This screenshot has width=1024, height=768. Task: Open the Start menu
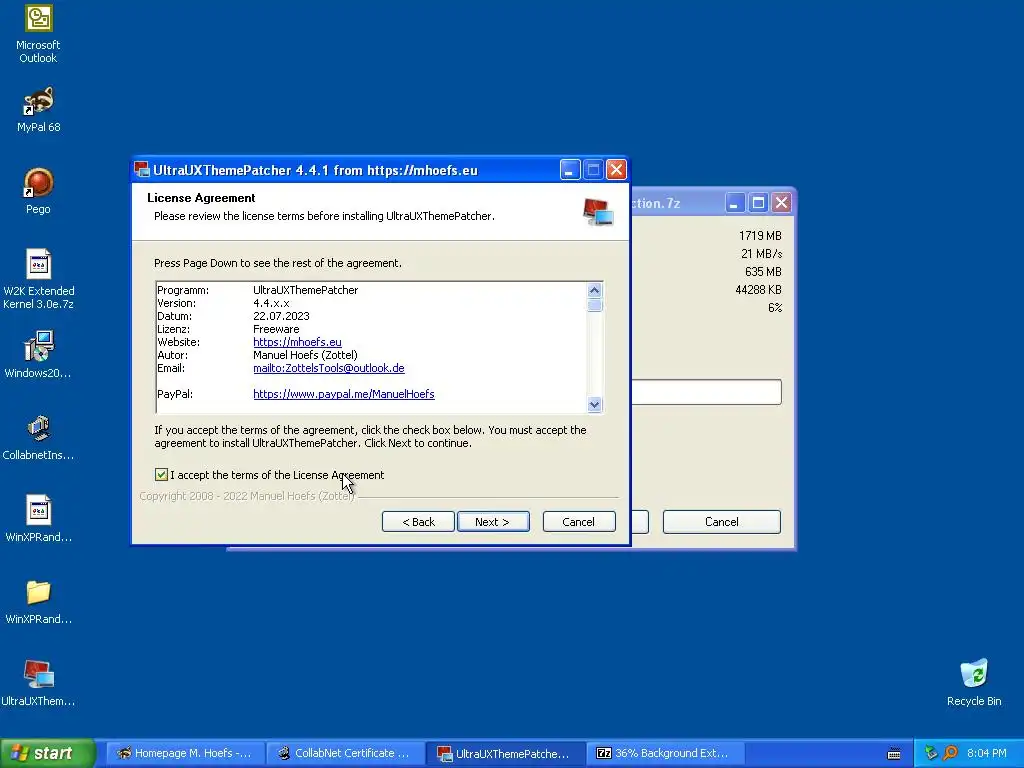48,754
